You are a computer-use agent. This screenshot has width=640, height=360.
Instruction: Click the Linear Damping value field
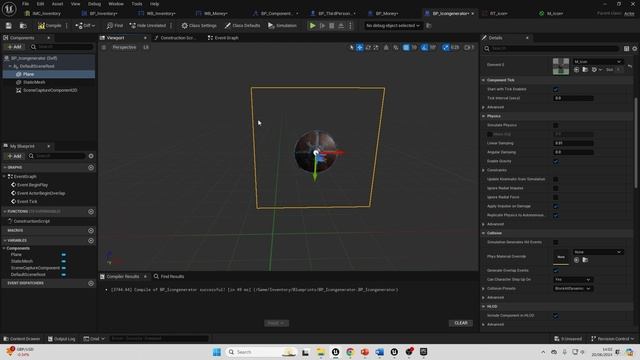[573, 143]
